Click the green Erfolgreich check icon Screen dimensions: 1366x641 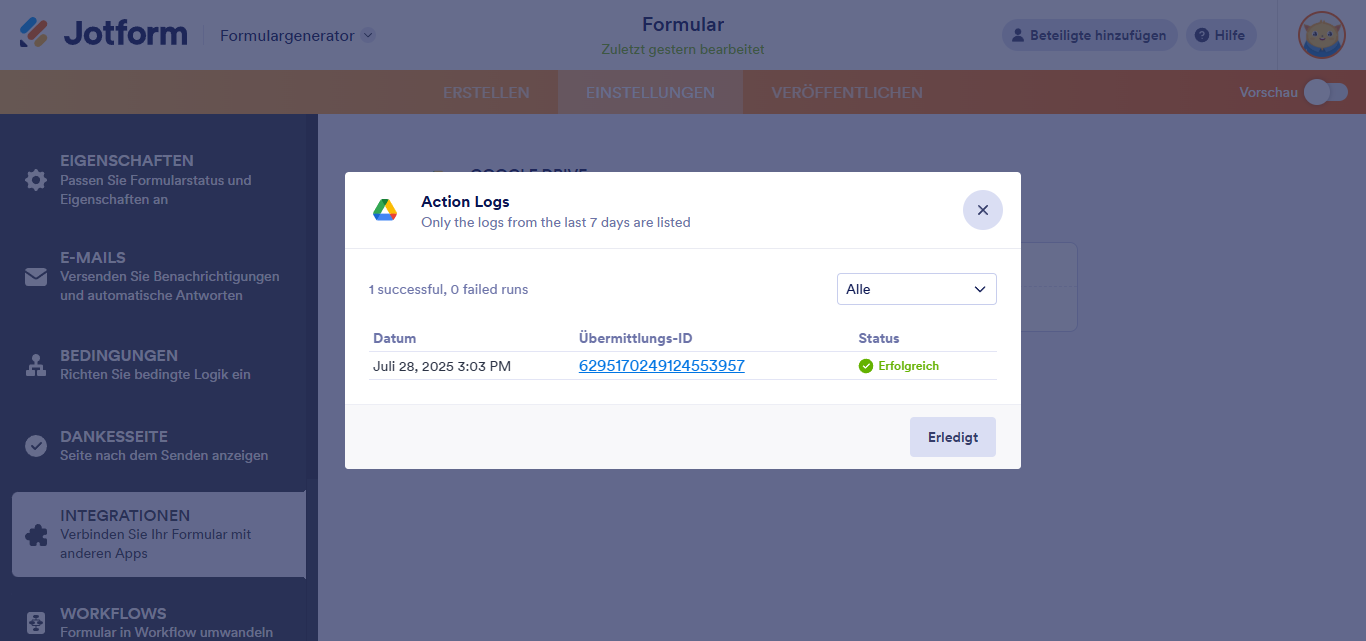click(866, 366)
